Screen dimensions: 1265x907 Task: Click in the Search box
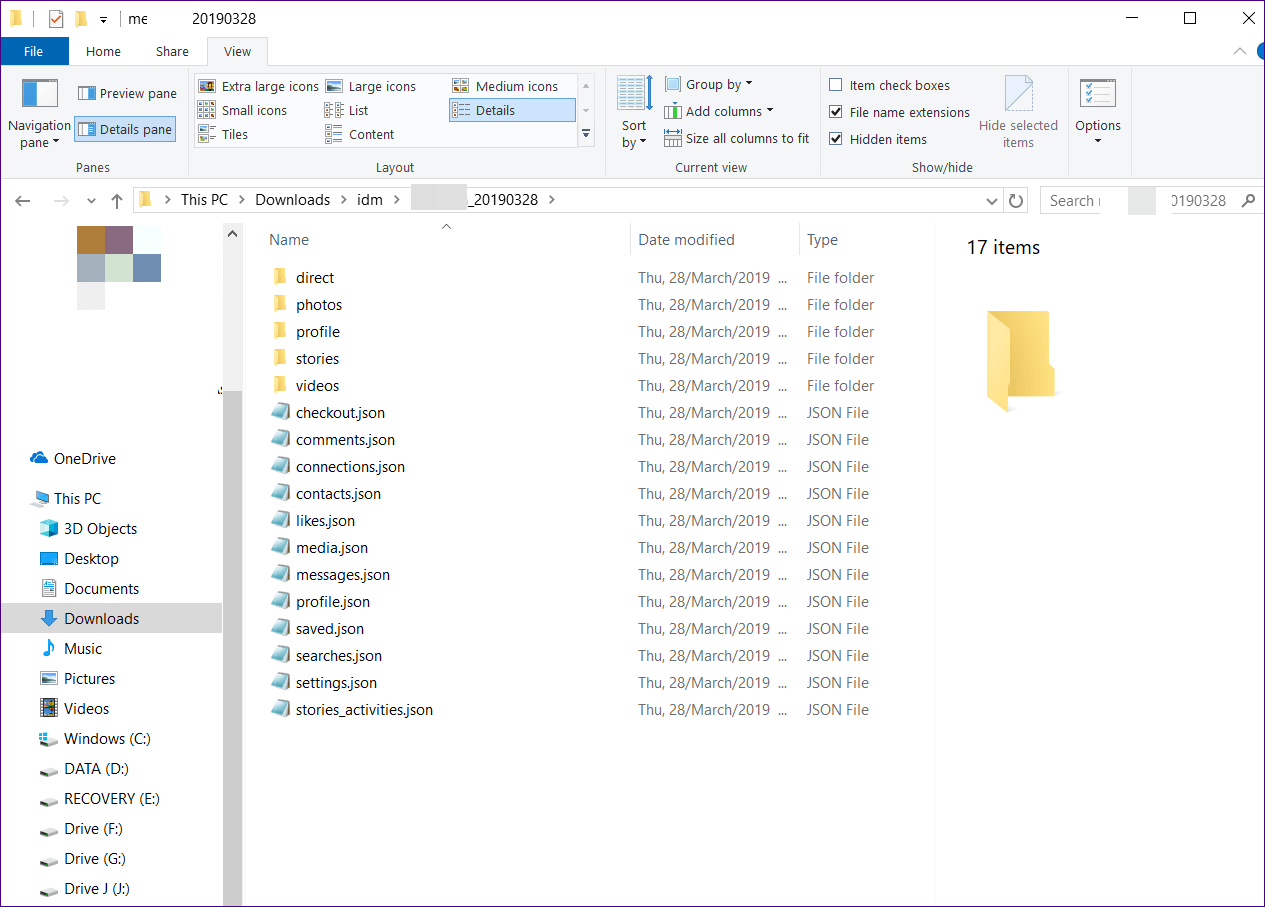click(x=1140, y=200)
